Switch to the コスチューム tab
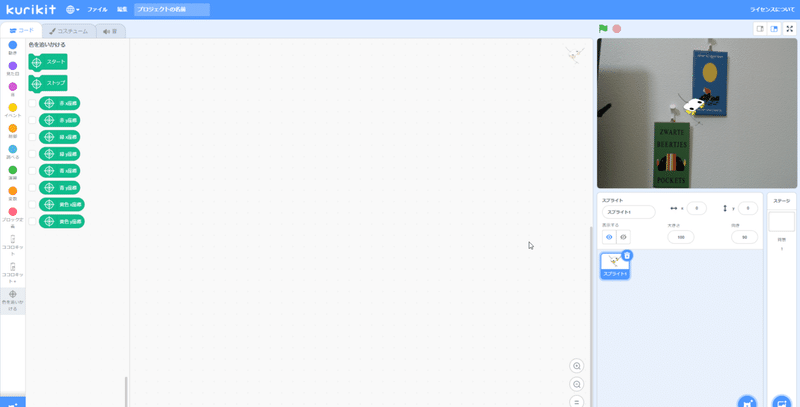 tap(69, 31)
